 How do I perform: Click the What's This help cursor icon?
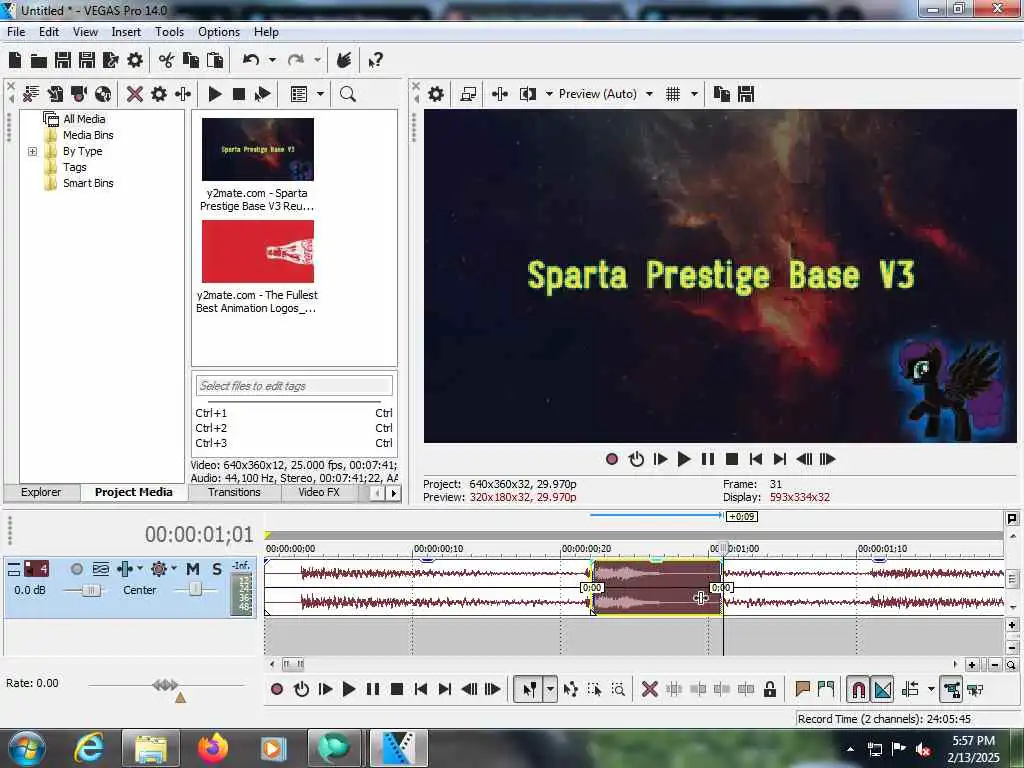(x=375, y=61)
